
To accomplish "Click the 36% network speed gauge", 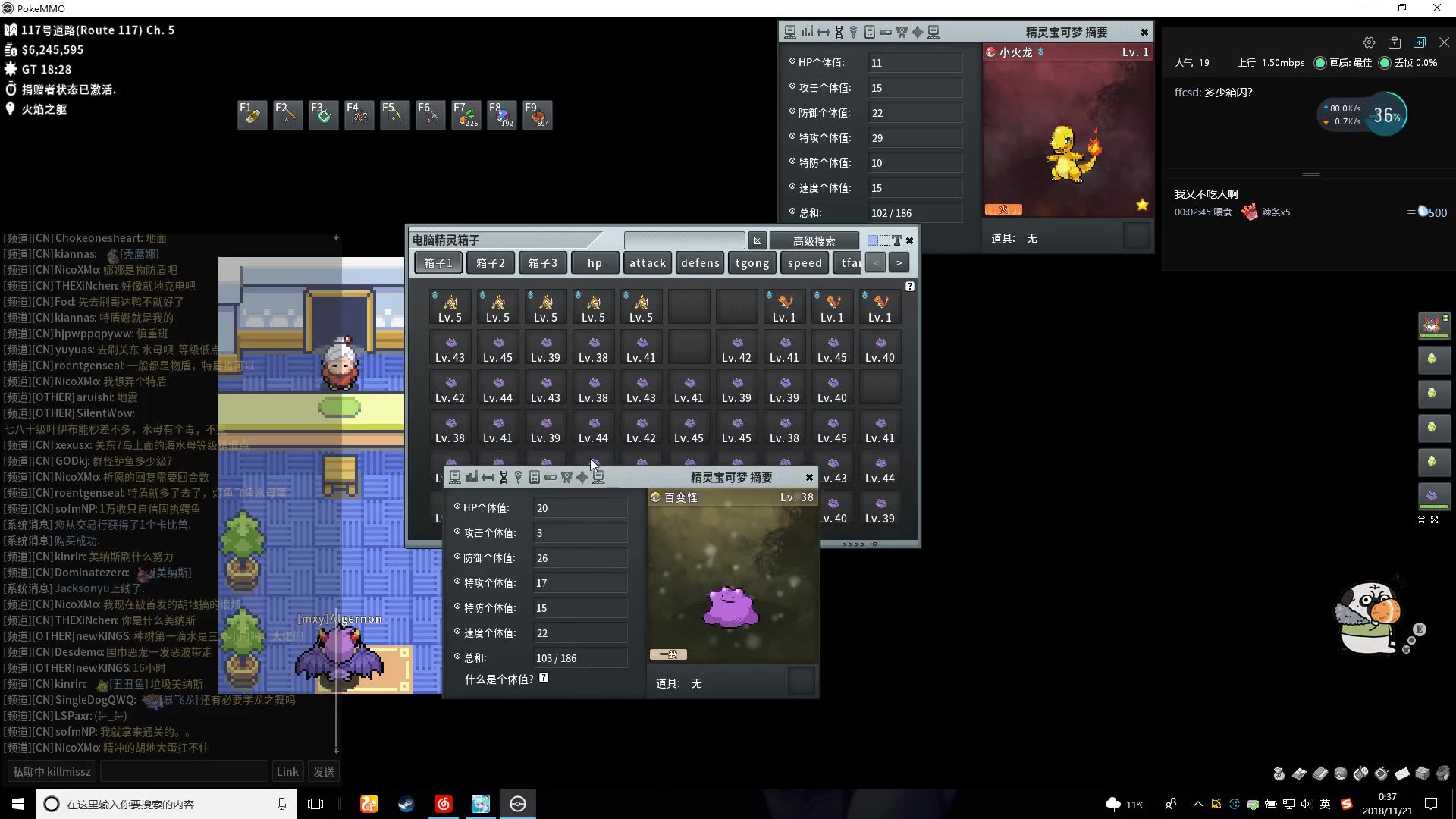I will coord(1386,115).
